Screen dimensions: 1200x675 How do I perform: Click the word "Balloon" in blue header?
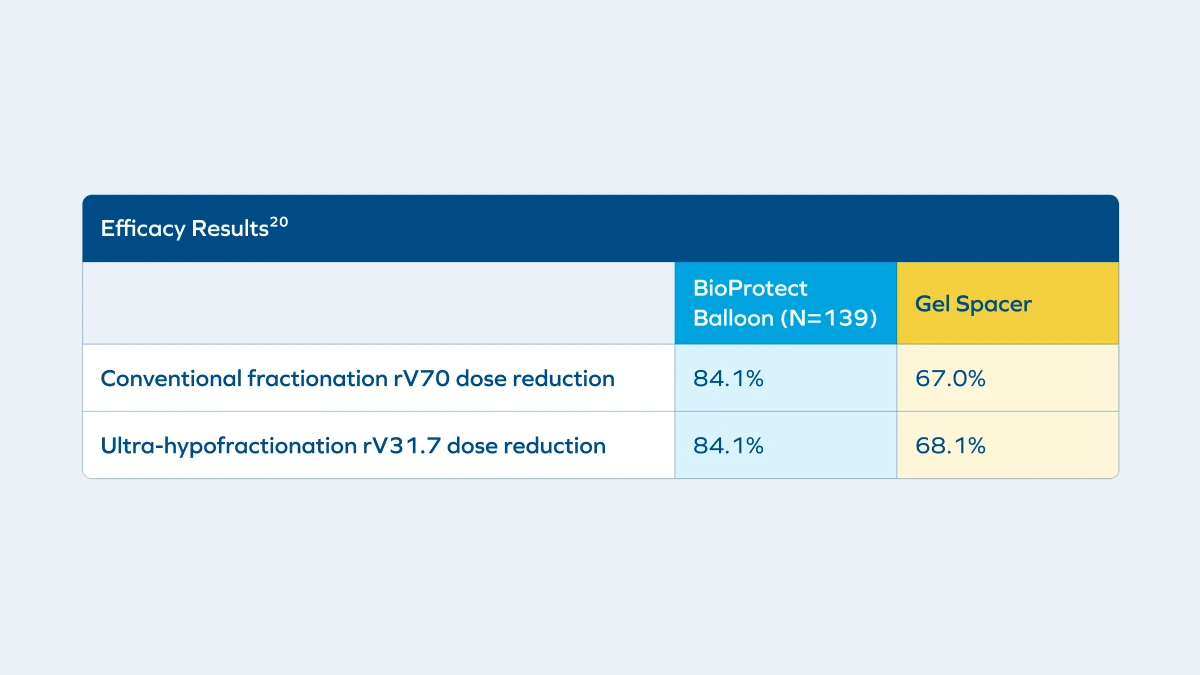(732, 318)
